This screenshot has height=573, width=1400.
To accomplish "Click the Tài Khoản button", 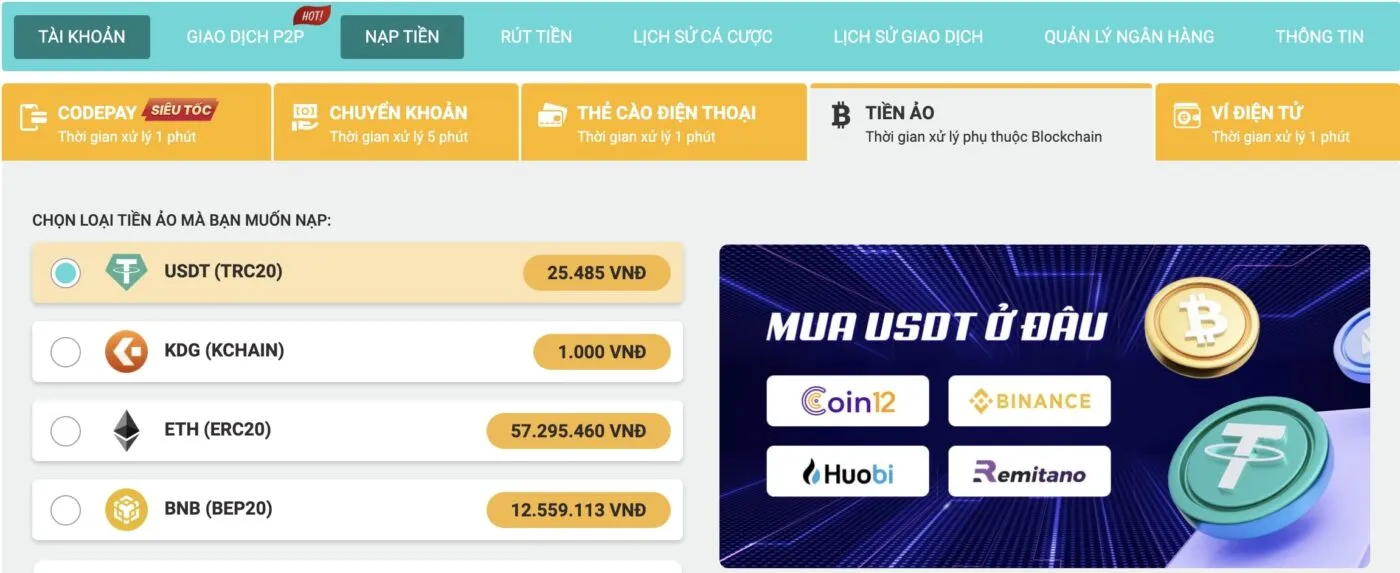I will (82, 37).
